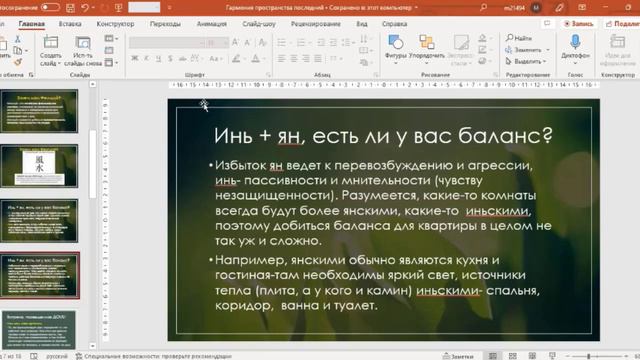
Task: Open the comments icon near Запись
Action: click(x=547, y=24)
